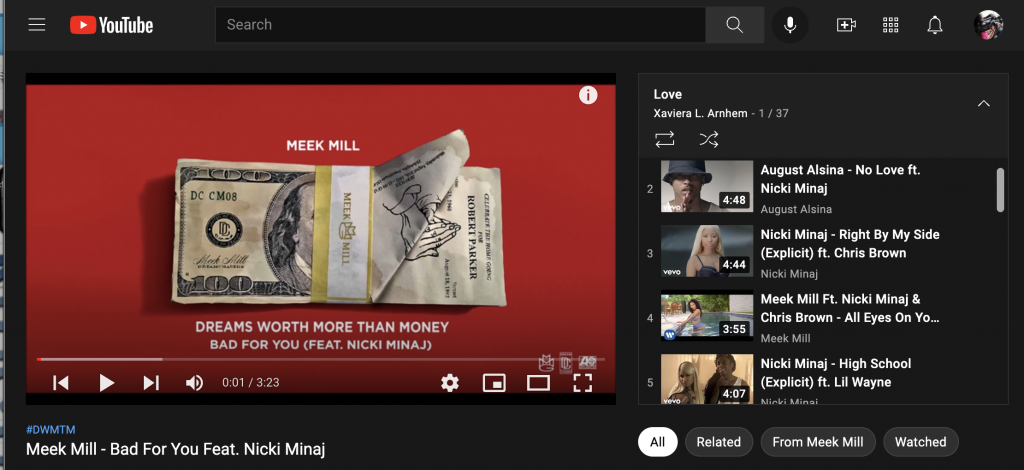Click the search magnifier button
Viewport: 1024px width, 470px height.
tap(734, 25)
